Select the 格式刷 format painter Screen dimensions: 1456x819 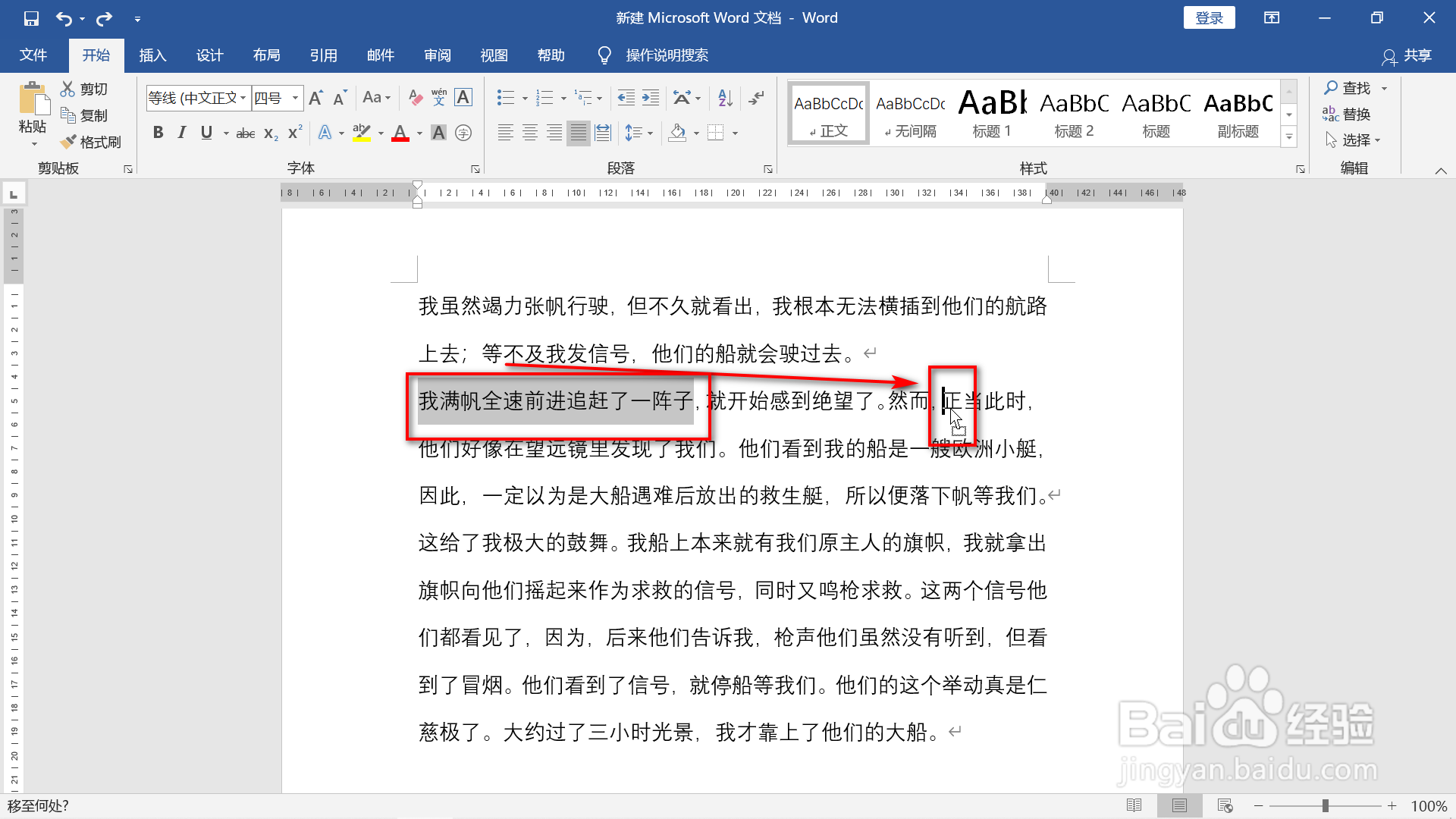click(91, 142)
